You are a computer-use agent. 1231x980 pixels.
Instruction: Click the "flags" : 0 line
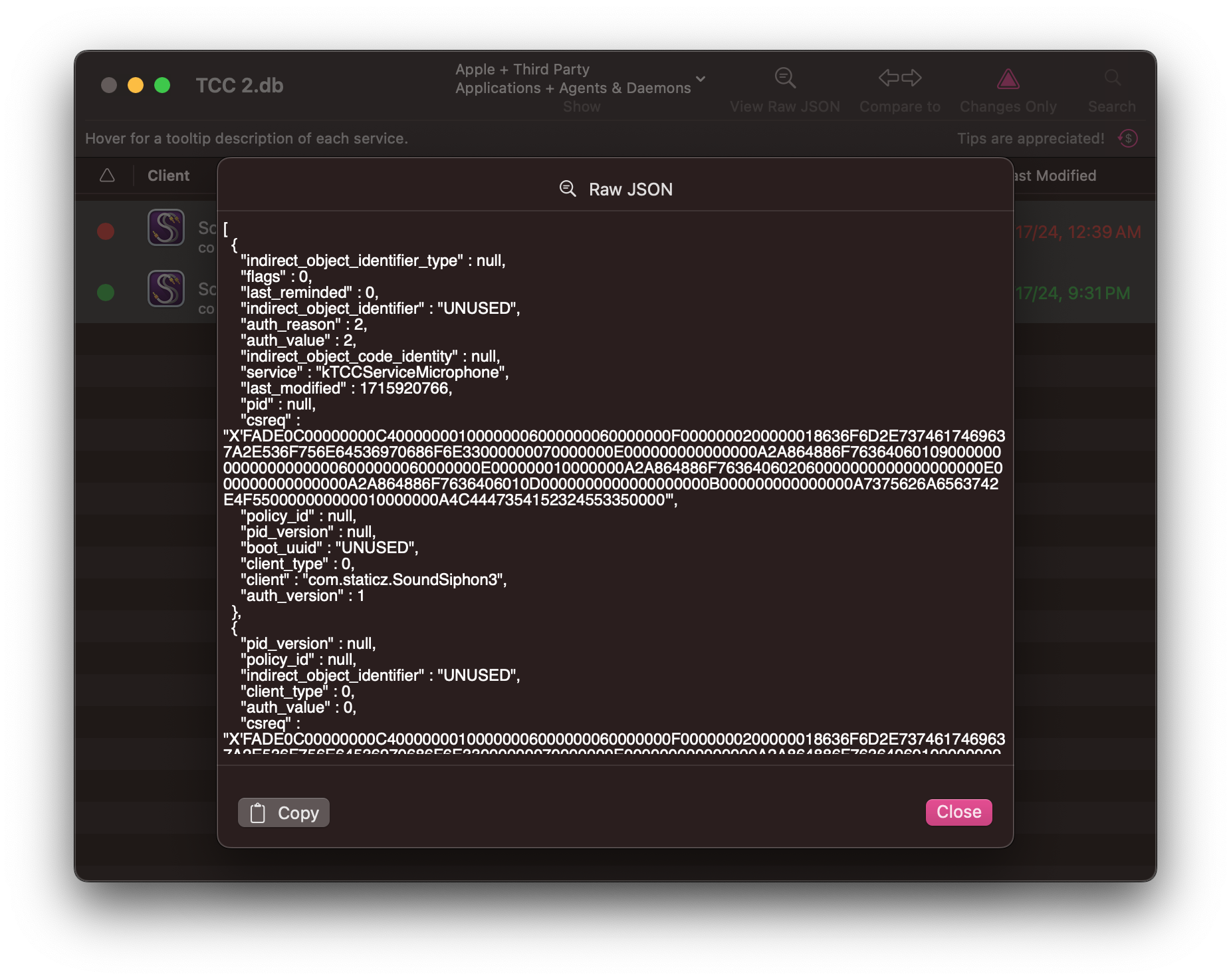pos(276,277)
